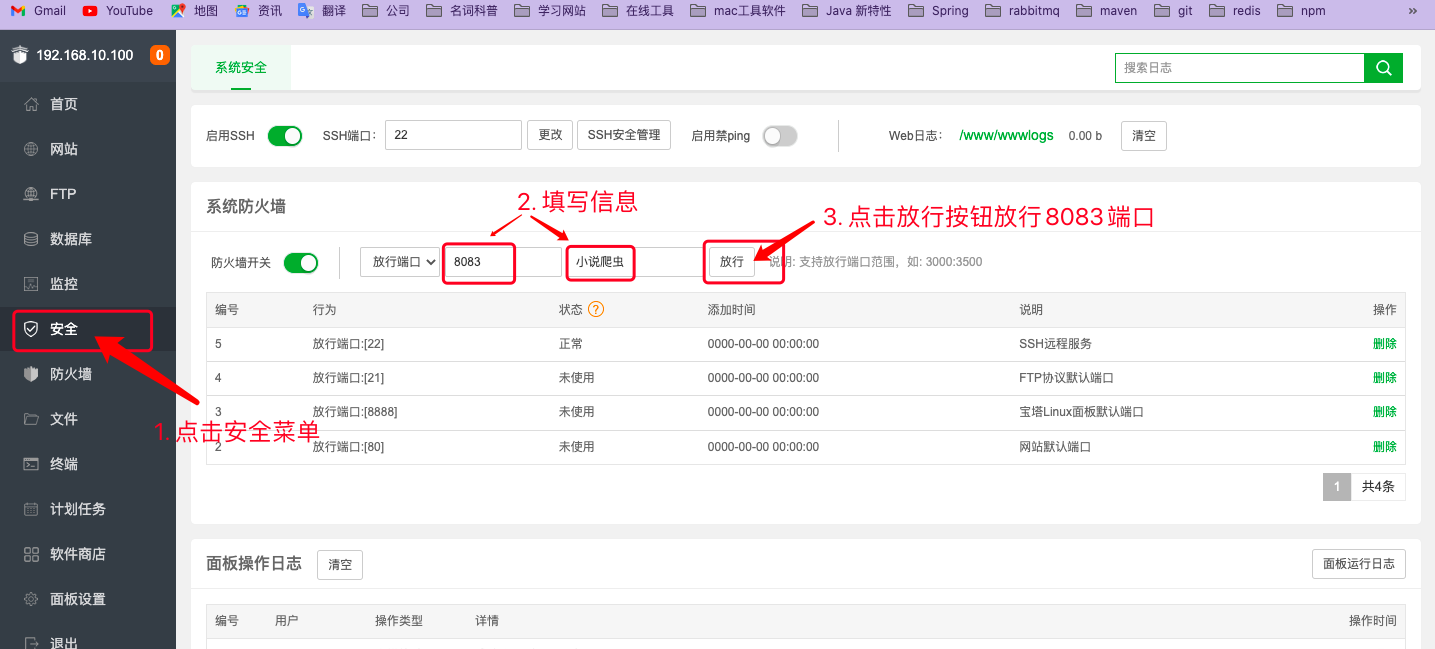Toggle the 防火墙开关 switch
This screenshot has width=1435, height=649.
301,263
